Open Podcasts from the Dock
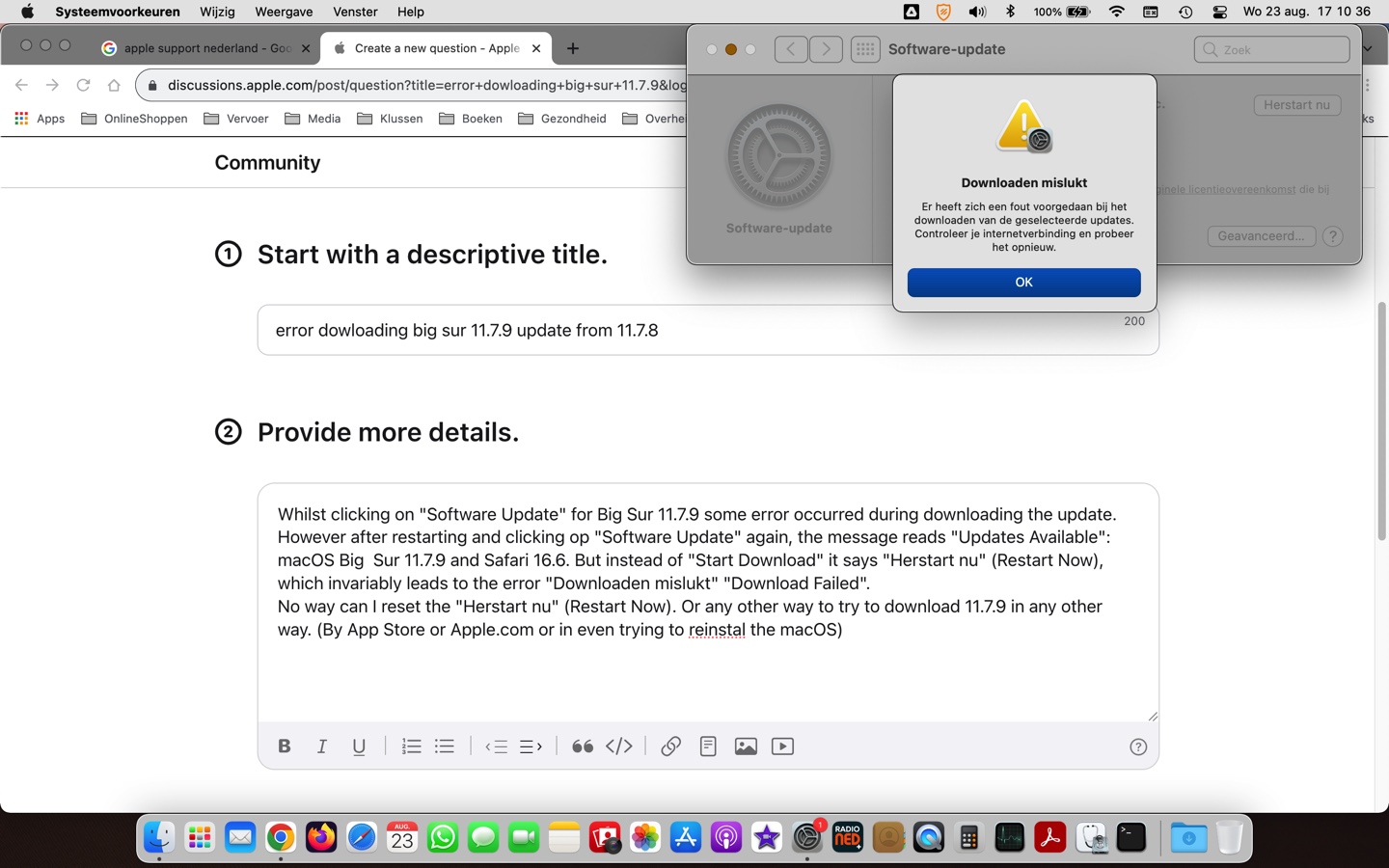 726,837
